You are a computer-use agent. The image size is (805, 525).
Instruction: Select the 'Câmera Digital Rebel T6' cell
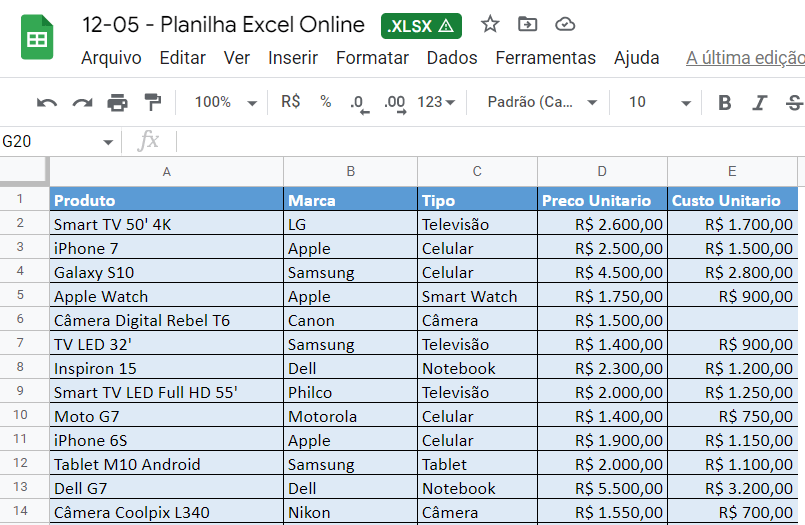[166, 320]
